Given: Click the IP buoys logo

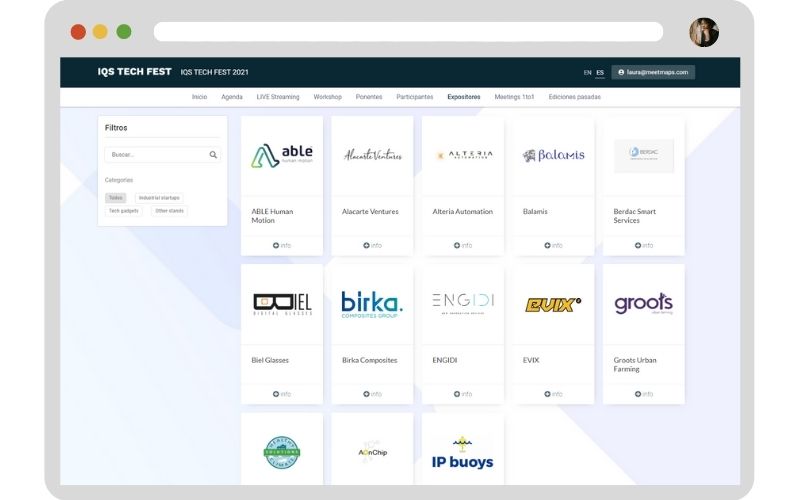Looking at the screenshot, I should click(463, 453).
